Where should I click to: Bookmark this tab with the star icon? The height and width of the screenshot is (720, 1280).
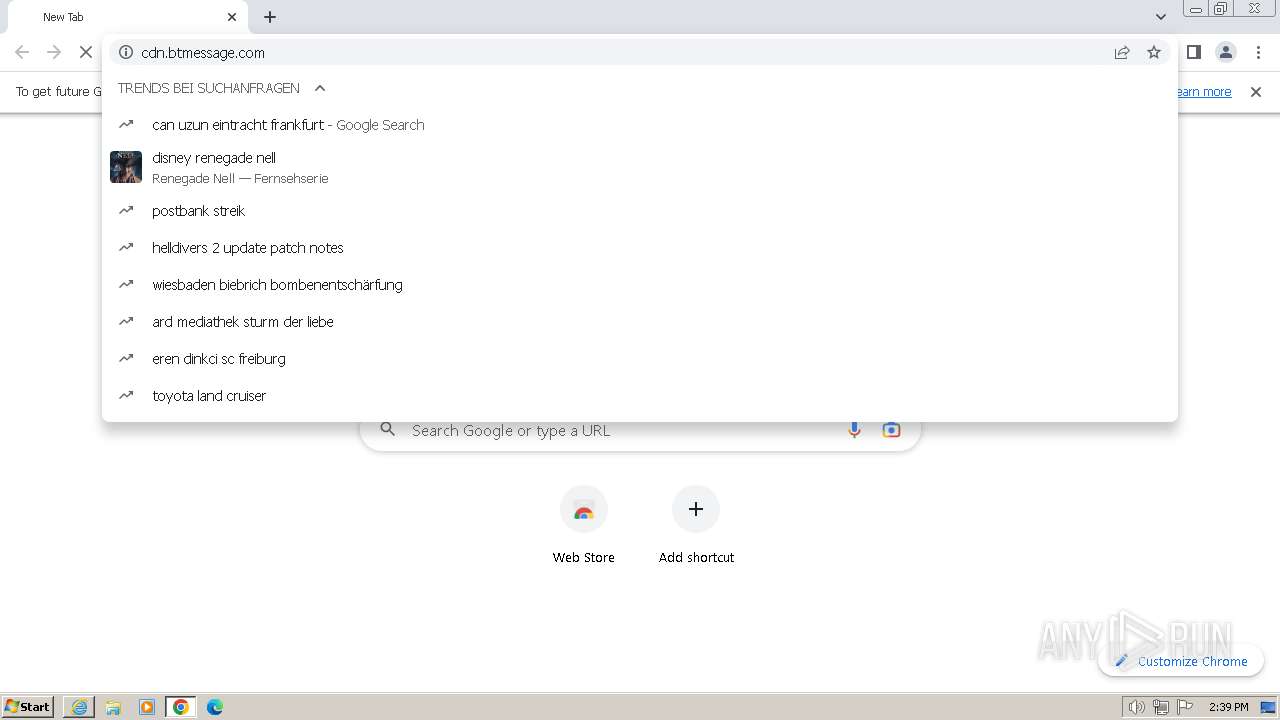click(1154, 52)
